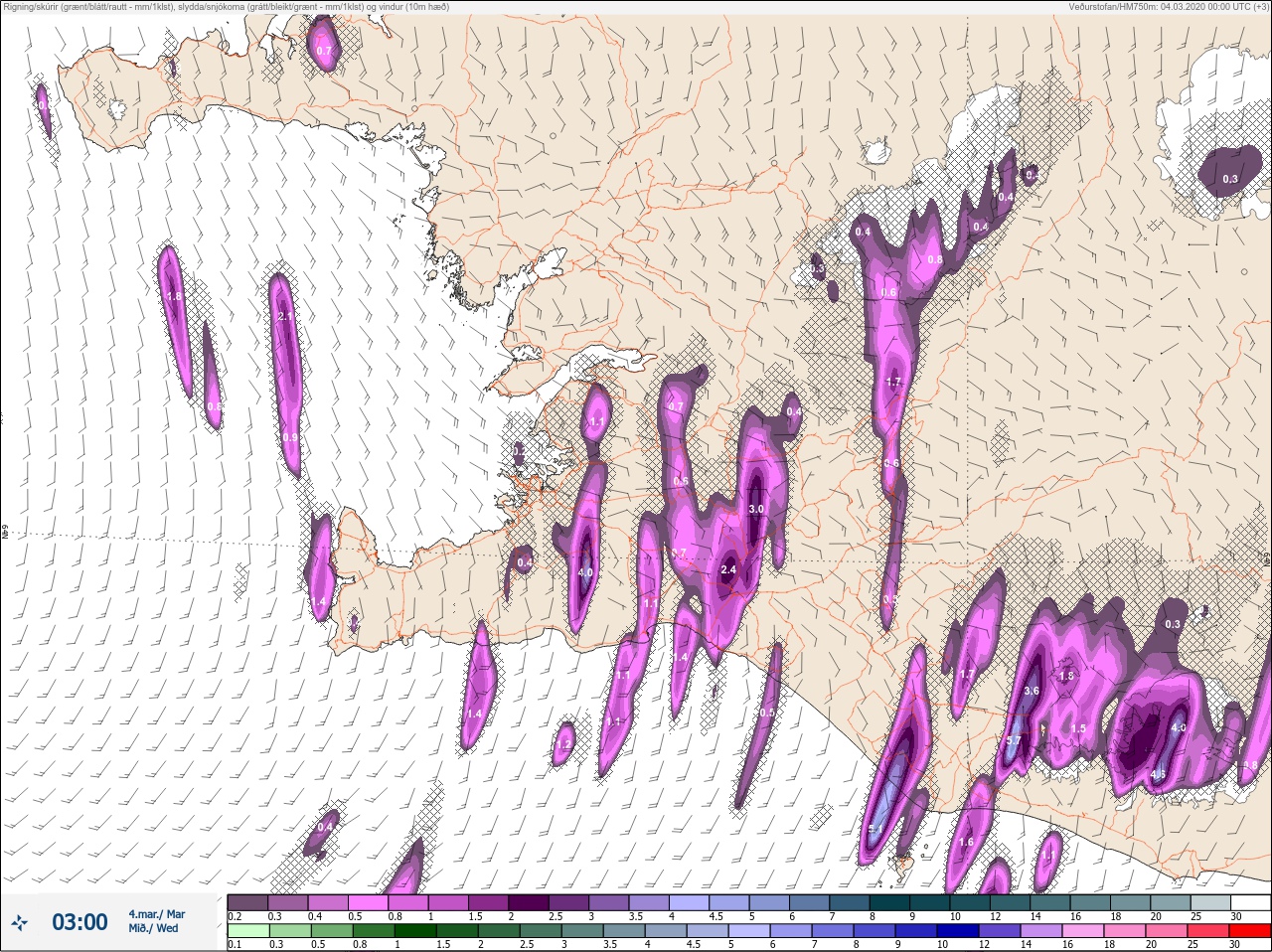Click the '2.4' precipitation value on the map
The height and width of the screenshot is (952, 1272).
[728, 569]
